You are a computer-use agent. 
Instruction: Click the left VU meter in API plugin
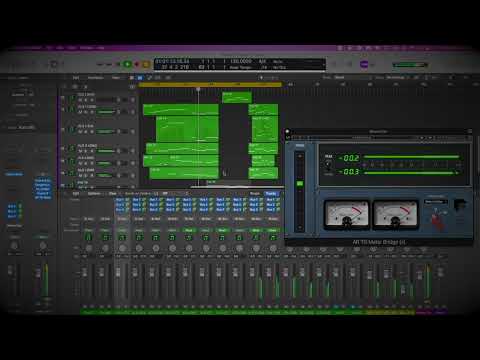[x=346, y=214]
